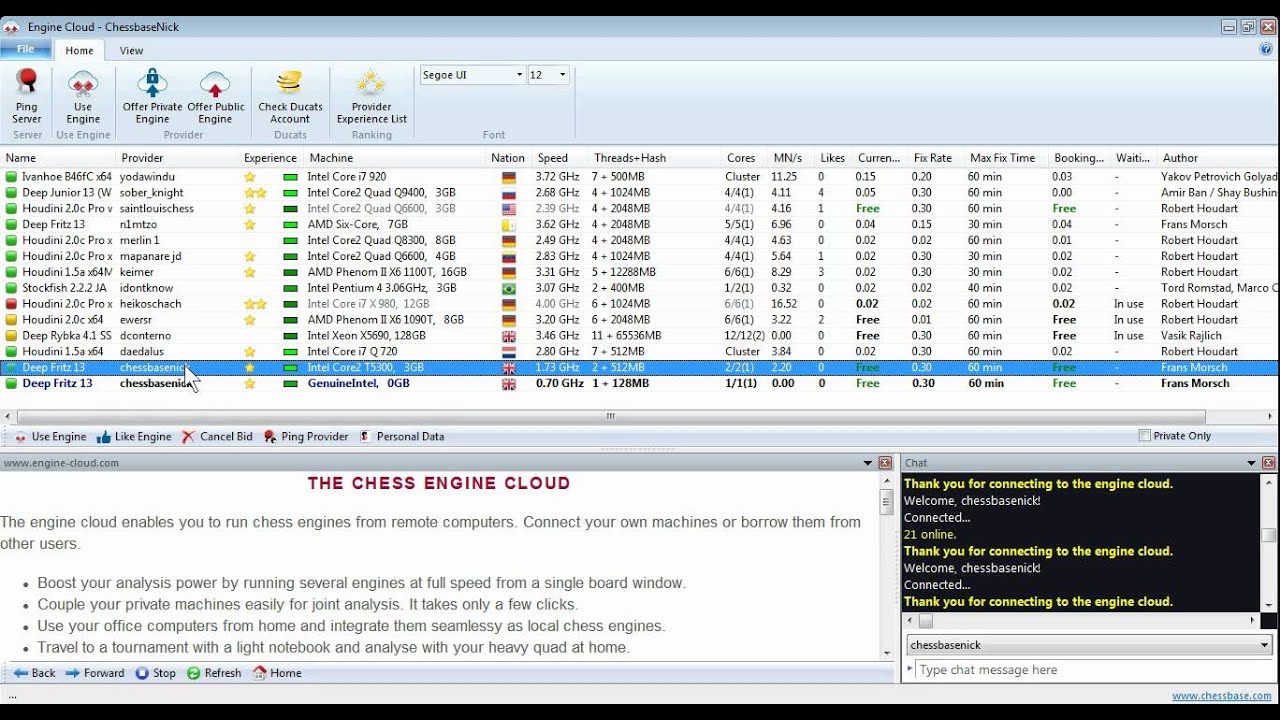Viewport: 1280px width, 720px height.
Task: Select the Deep Junior 13 row
Action: click(x=640, y=193)
